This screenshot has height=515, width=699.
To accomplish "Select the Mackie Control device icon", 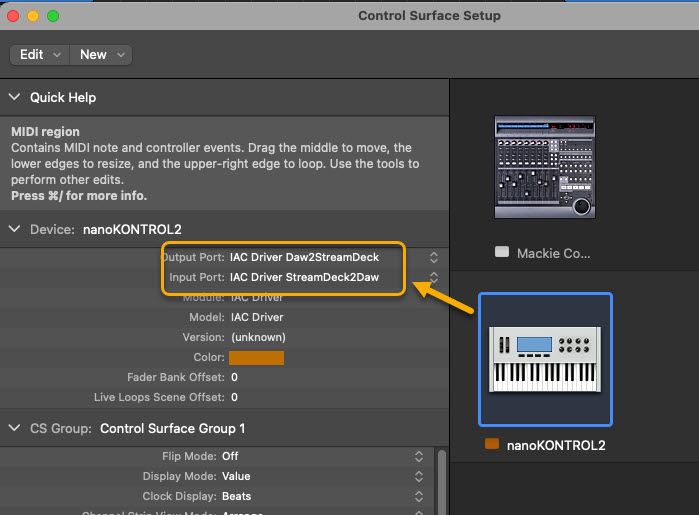I will [x=545, y=167].
